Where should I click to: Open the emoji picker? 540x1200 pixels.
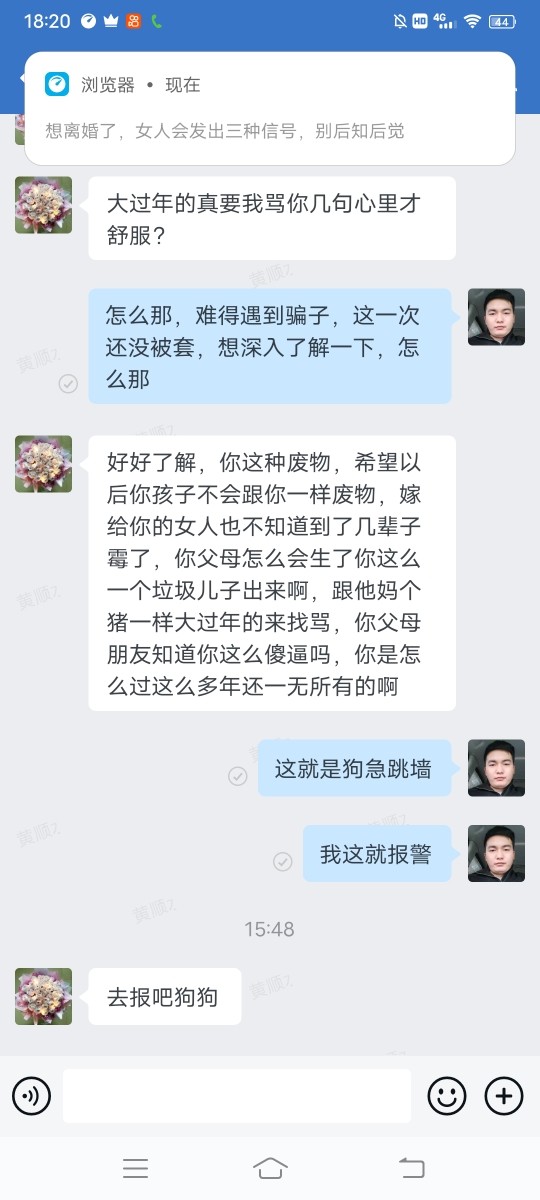click(x=447, y=1096)
